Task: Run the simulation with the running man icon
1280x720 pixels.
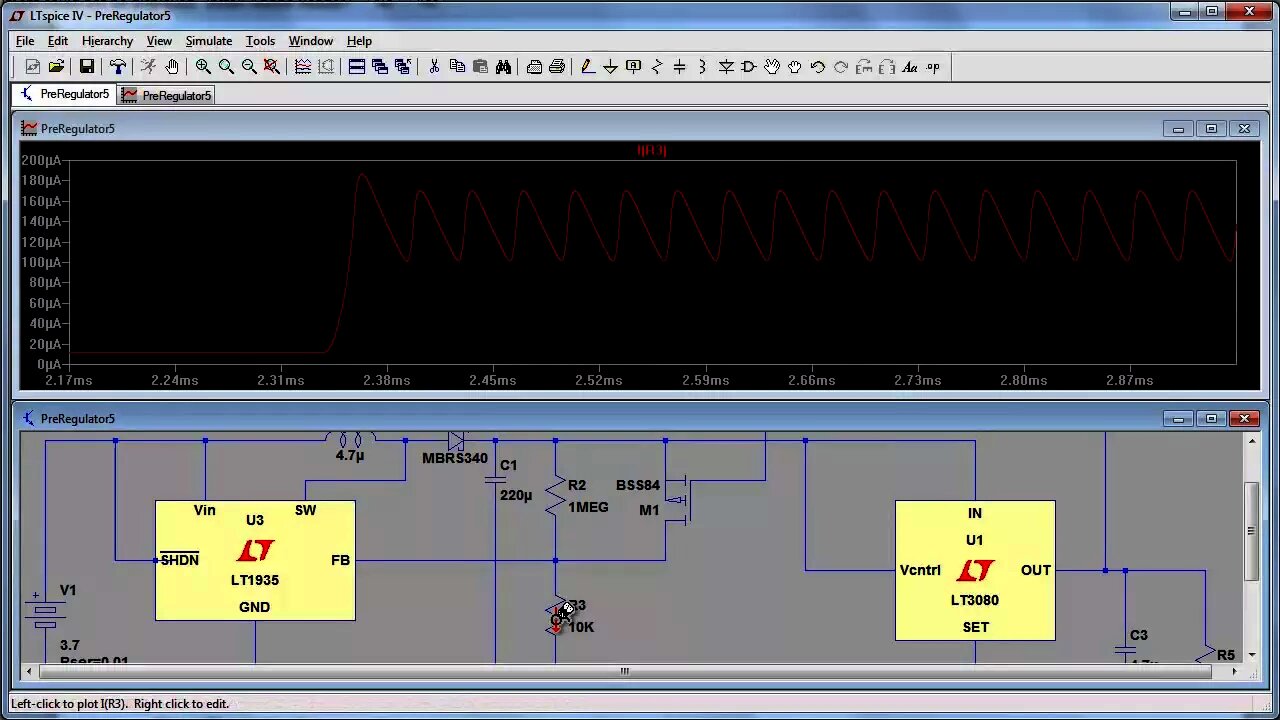Action: coord(148,67)
